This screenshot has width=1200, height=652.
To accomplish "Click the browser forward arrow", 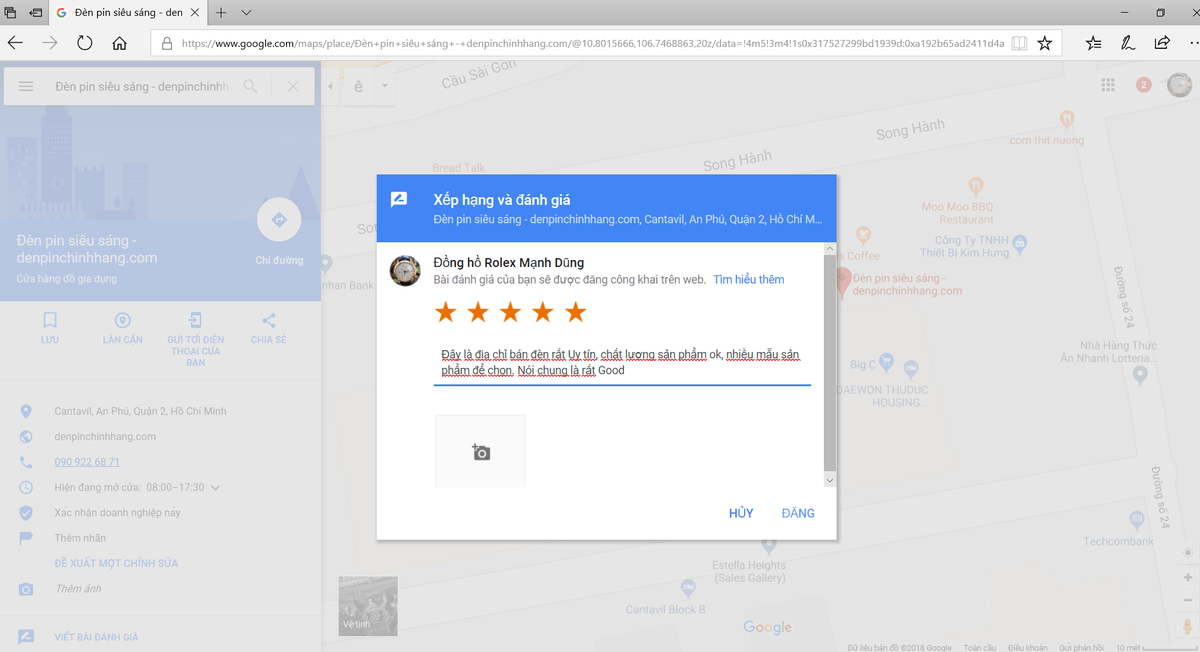I will [50, 43].
